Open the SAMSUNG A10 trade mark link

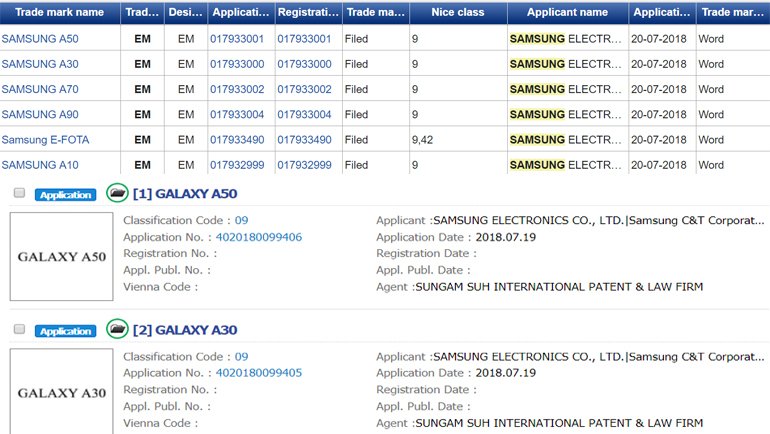click(x=40, y=165)
